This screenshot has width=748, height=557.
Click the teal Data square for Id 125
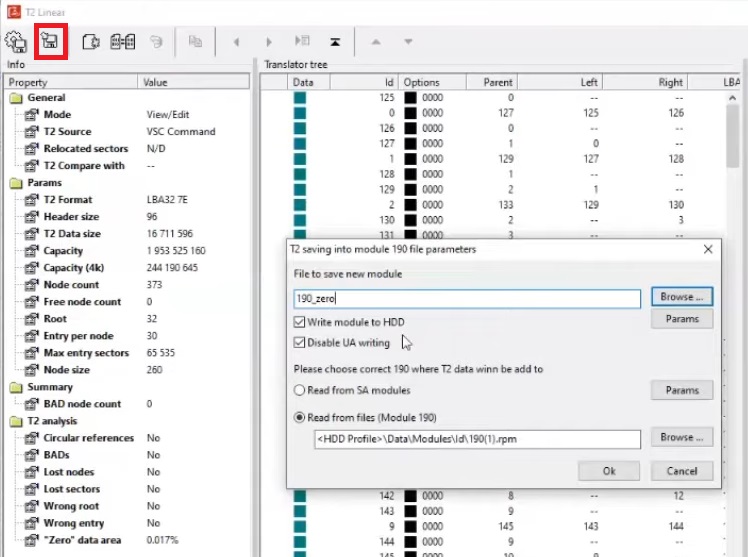point(300,98)
